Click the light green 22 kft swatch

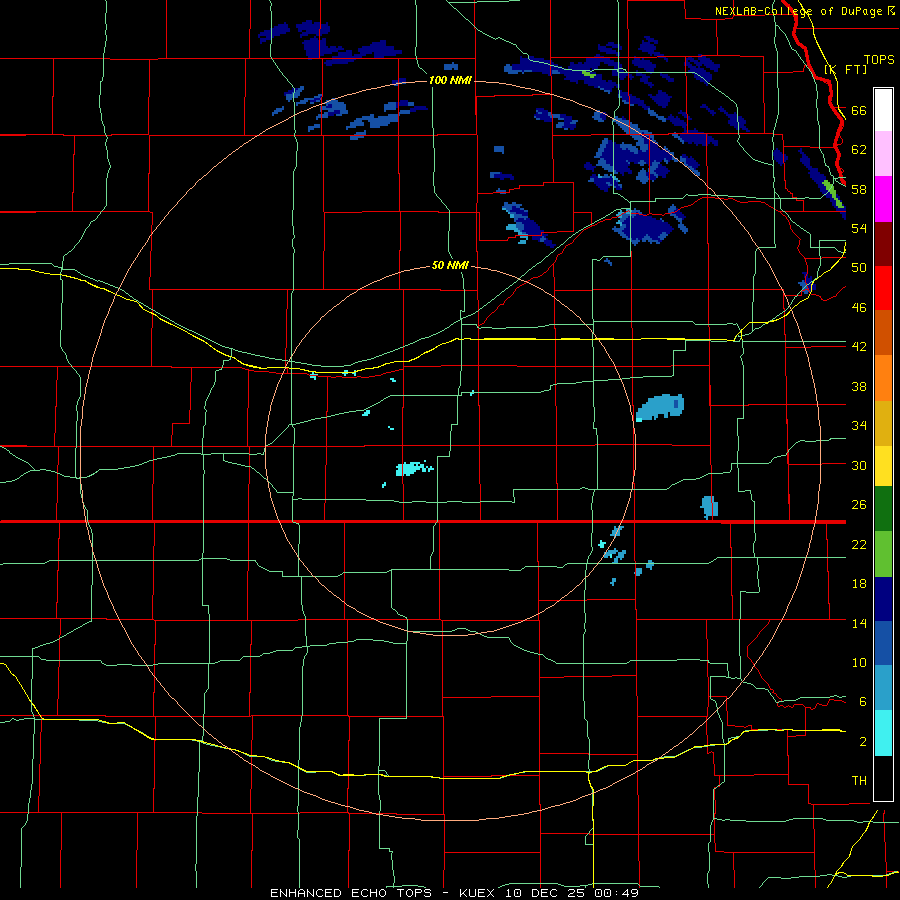[883, 554]
